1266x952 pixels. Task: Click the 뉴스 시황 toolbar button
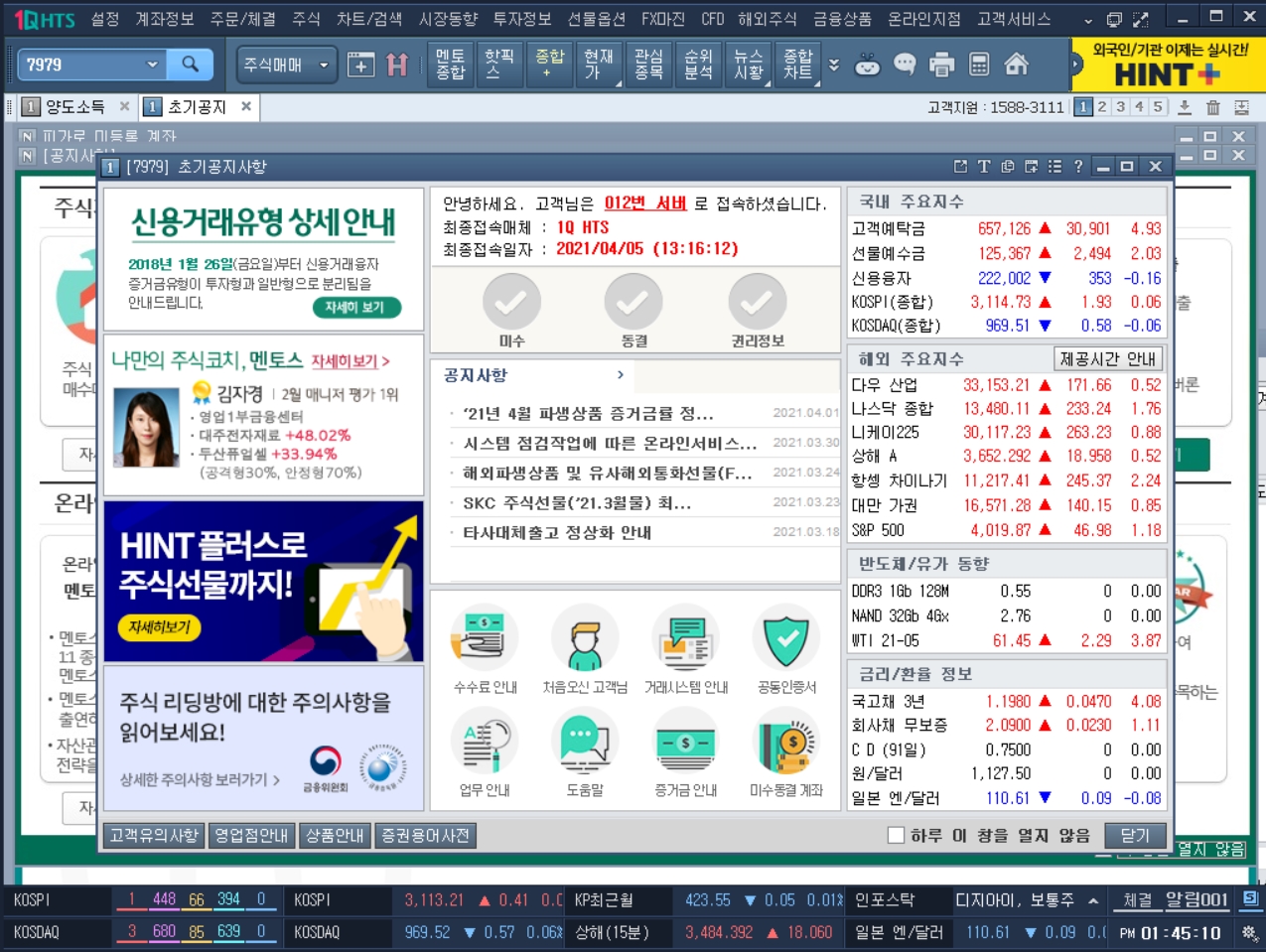(748, 65)
